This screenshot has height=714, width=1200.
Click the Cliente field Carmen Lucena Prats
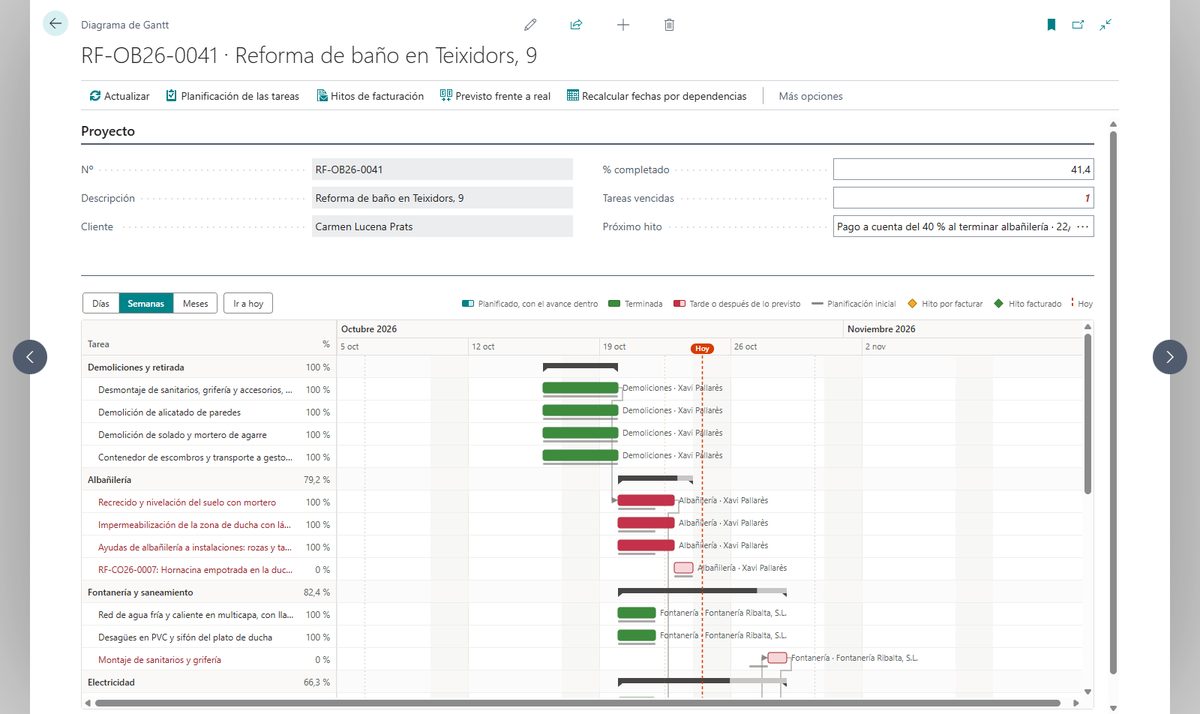(x=442, y=226)
